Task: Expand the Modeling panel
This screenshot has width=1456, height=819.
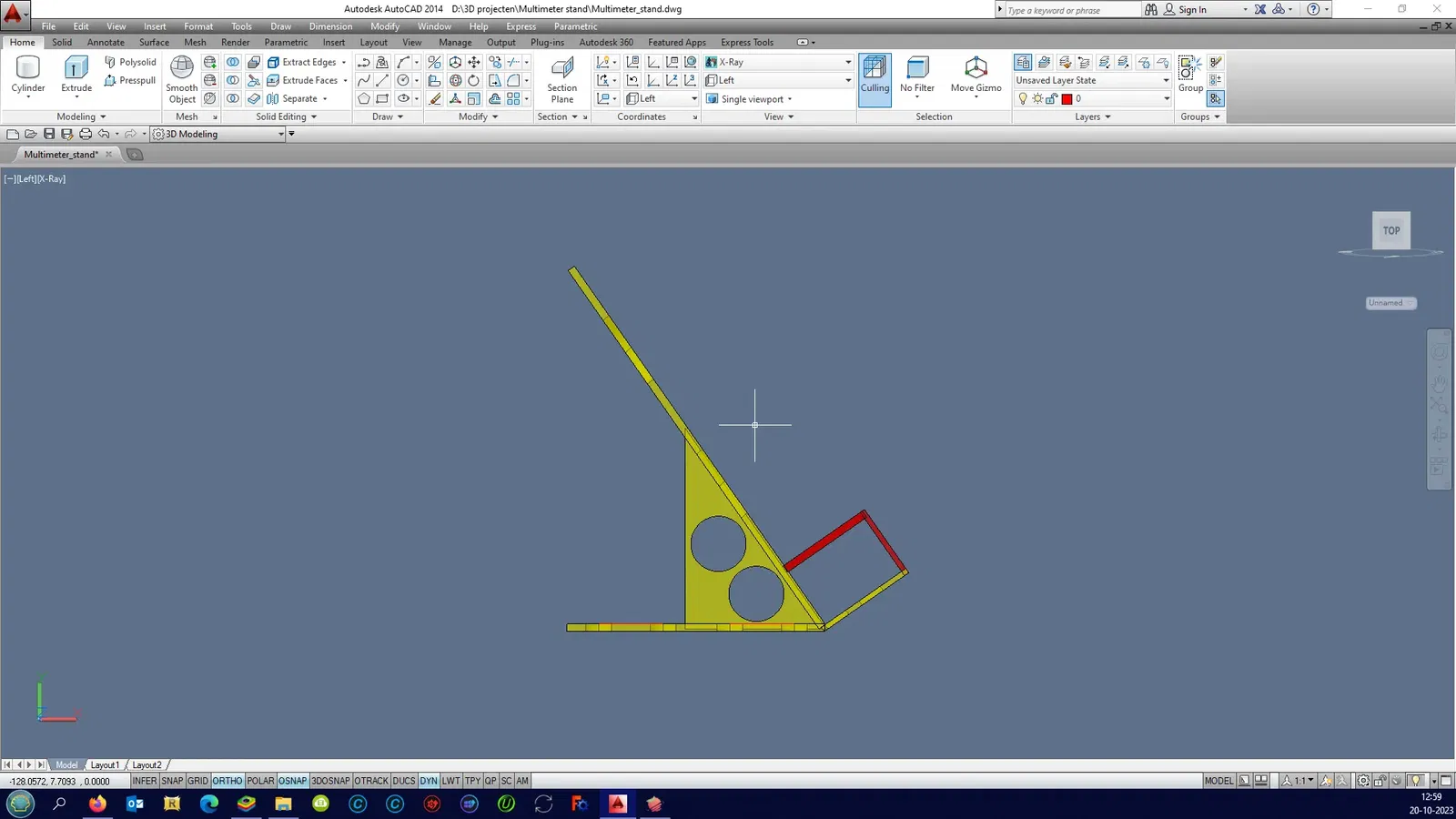Action: (81, 116)
